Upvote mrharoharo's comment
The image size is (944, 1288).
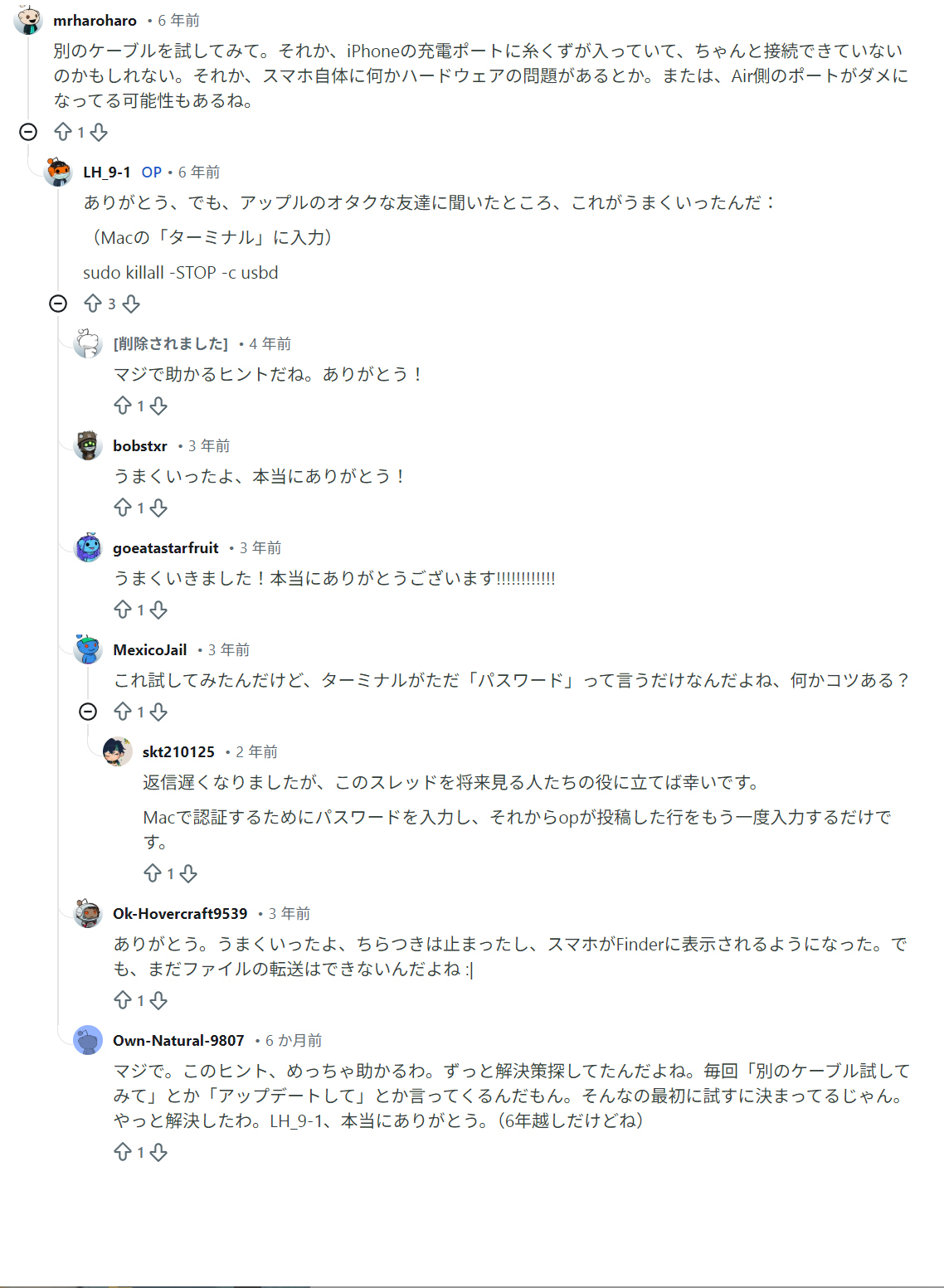(63, 132)
